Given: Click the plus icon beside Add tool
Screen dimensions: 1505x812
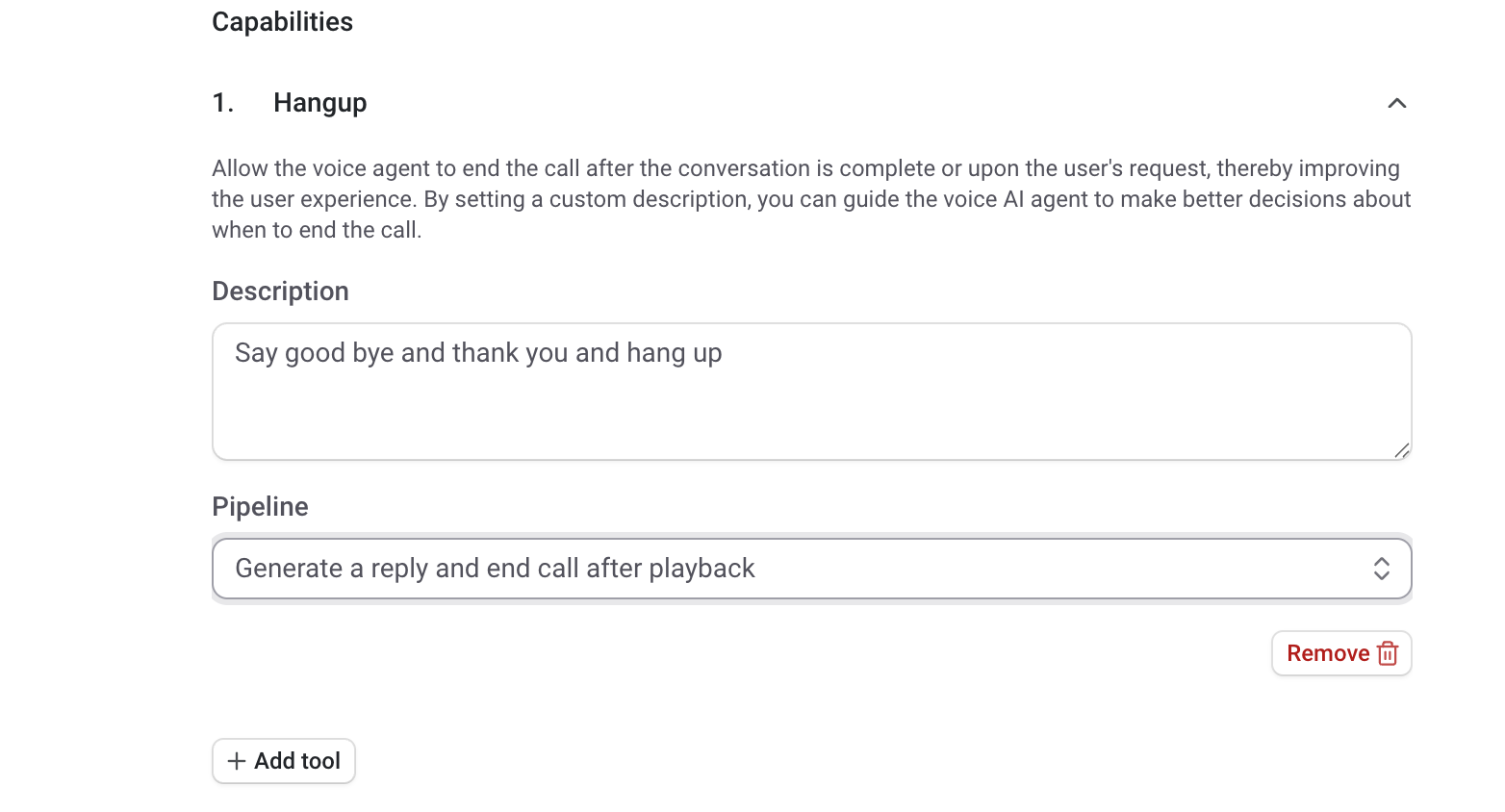Looking at the screenshot, I should click(237, 761).
